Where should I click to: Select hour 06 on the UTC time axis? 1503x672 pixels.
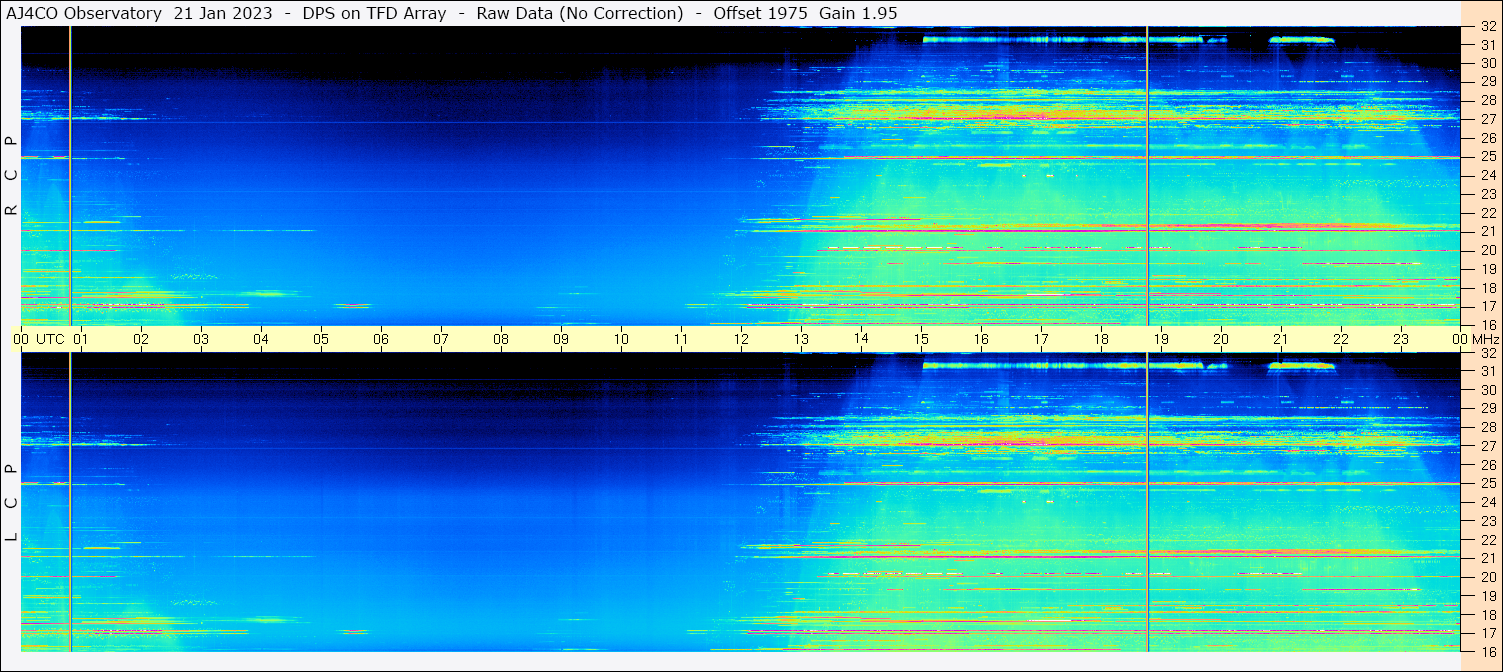(381, 339)
